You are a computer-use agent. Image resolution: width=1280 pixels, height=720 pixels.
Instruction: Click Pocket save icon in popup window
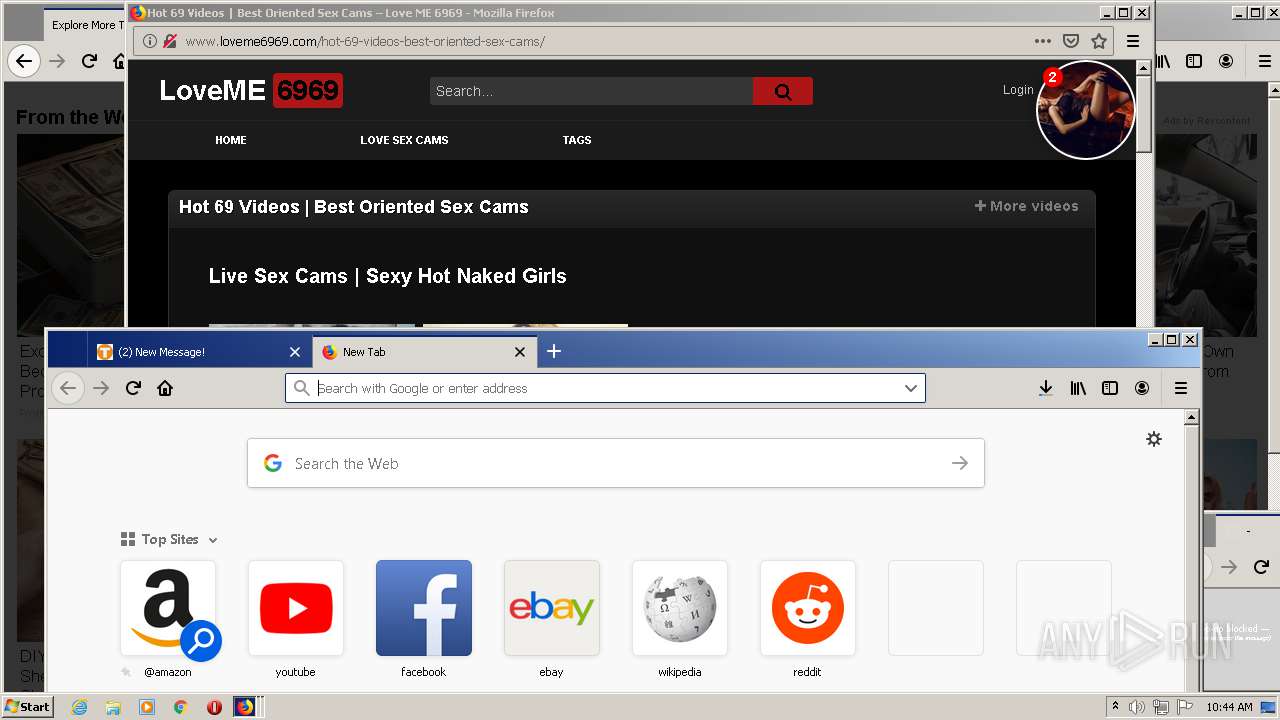tap(1071, 41)
